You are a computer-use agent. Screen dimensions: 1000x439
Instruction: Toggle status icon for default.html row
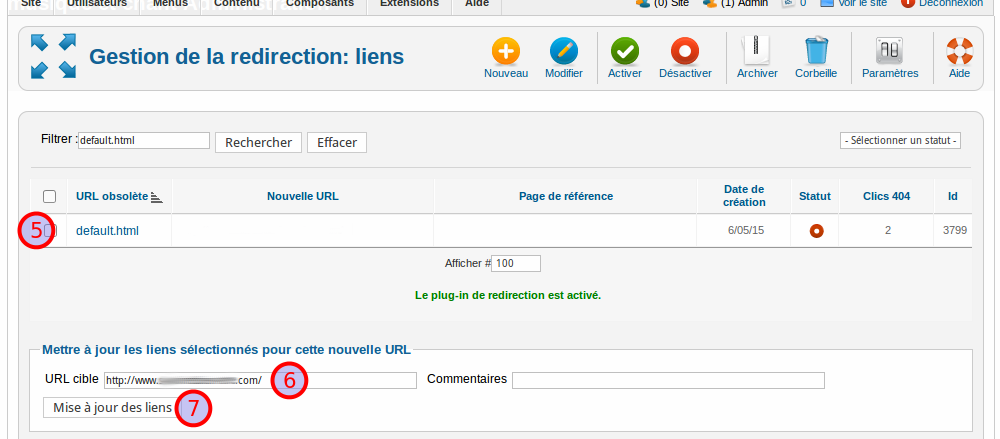[x=816, y=231]
